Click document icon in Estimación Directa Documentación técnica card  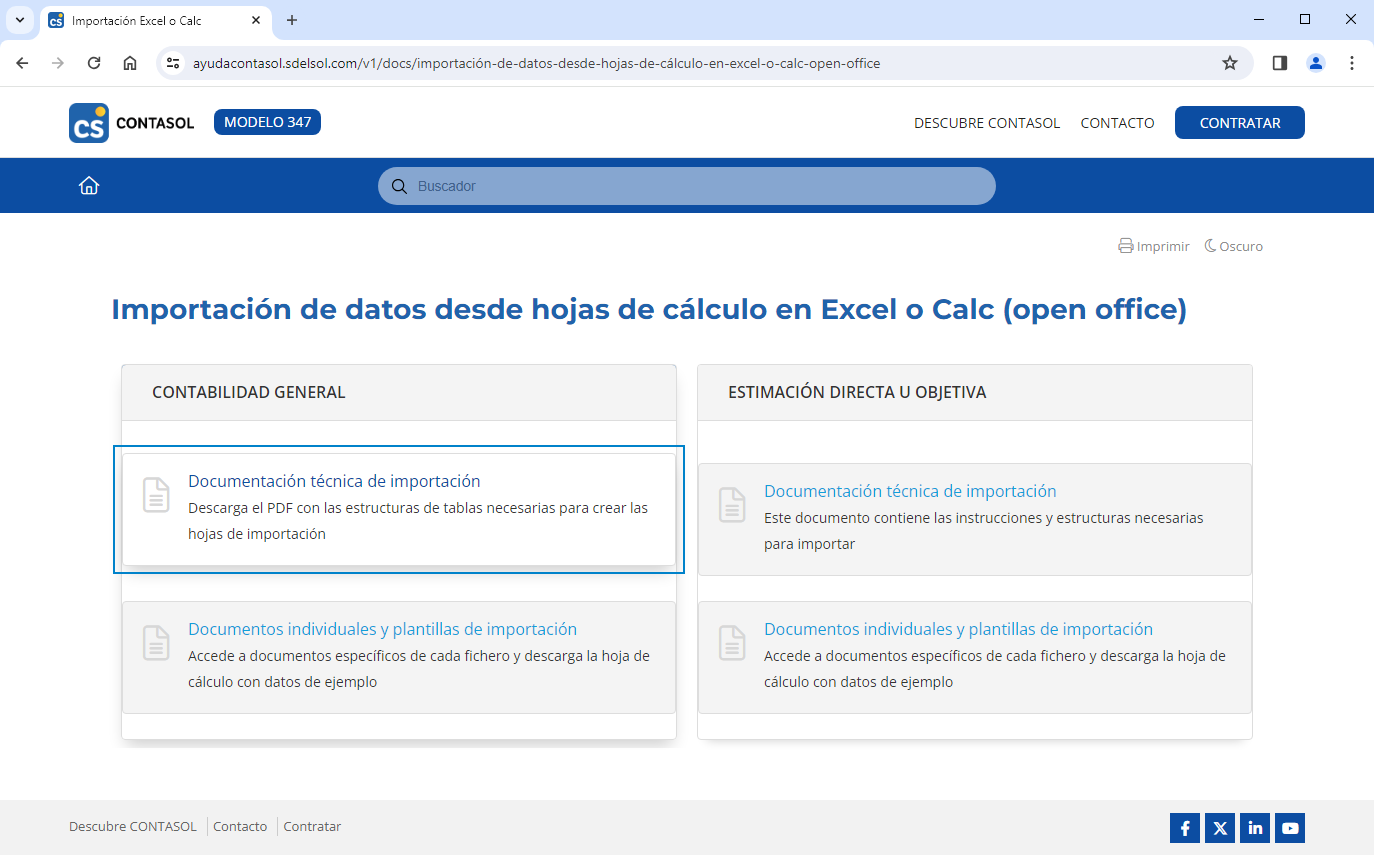click(732, 505)
